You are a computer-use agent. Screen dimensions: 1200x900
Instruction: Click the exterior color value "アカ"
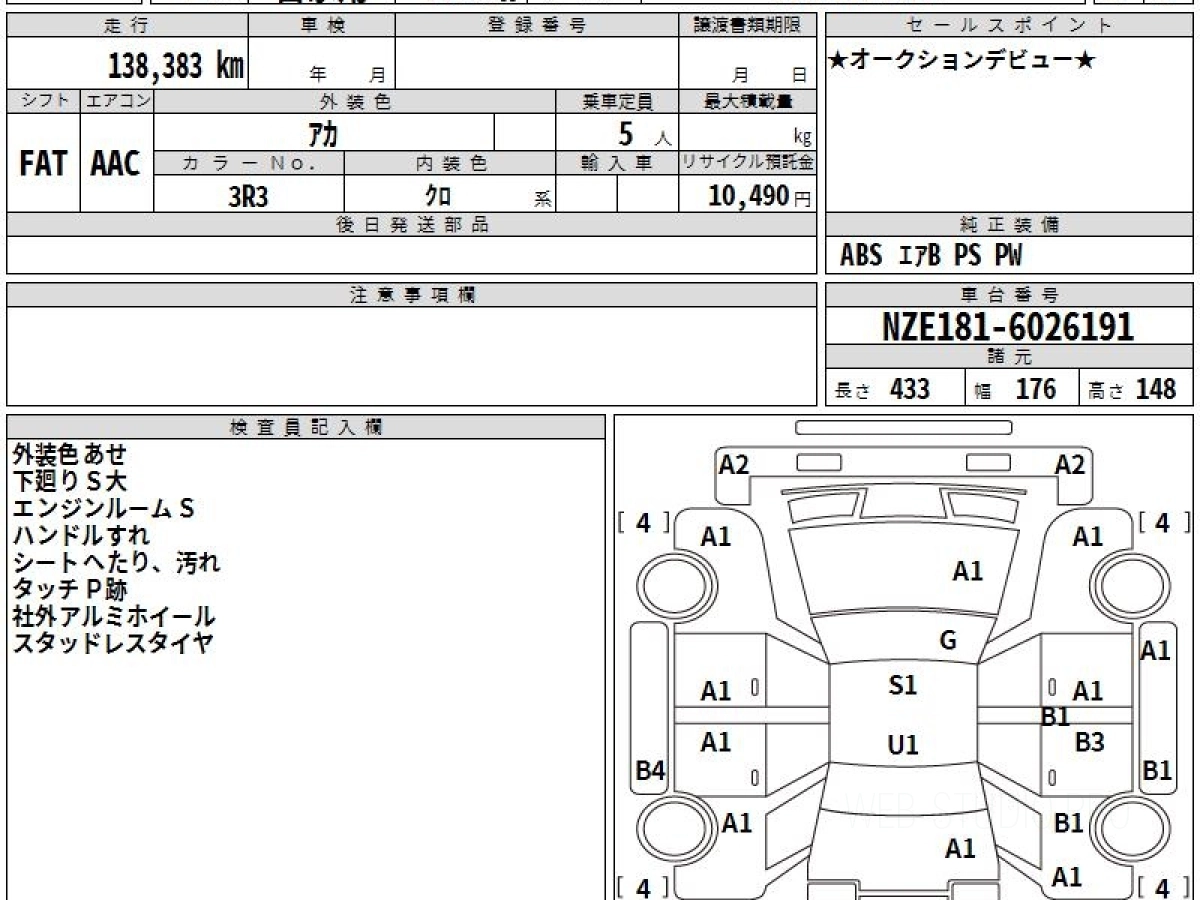(x=323, y=132)
